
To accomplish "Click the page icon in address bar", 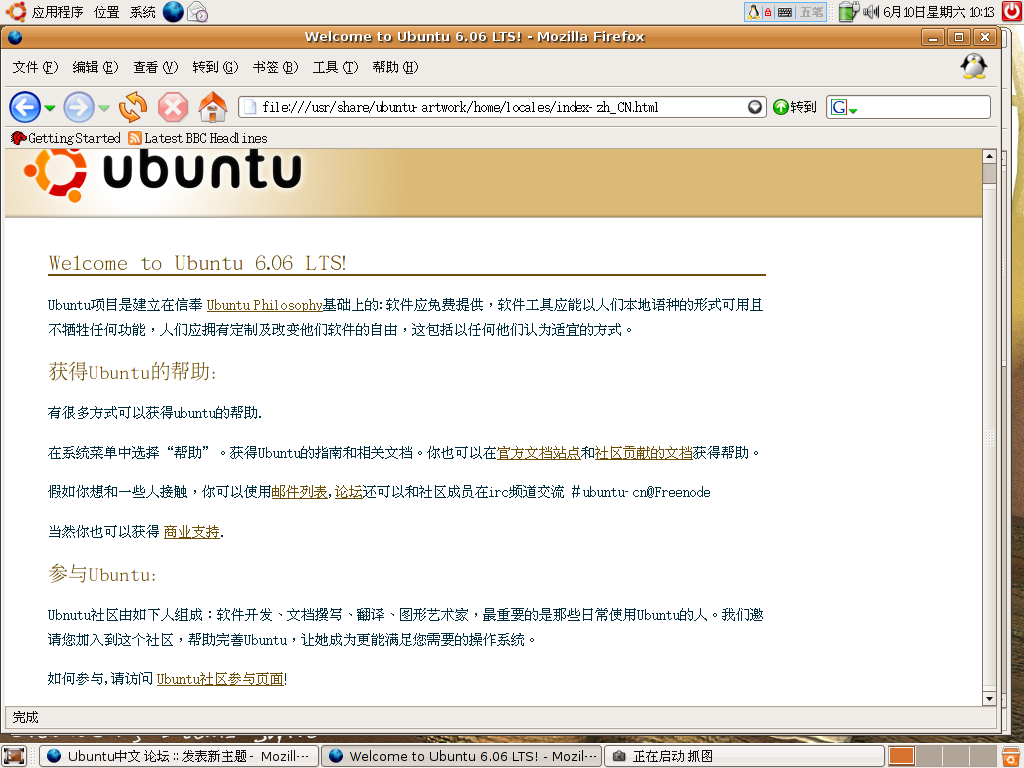I will pyautogui.click(x=250, y=107).
